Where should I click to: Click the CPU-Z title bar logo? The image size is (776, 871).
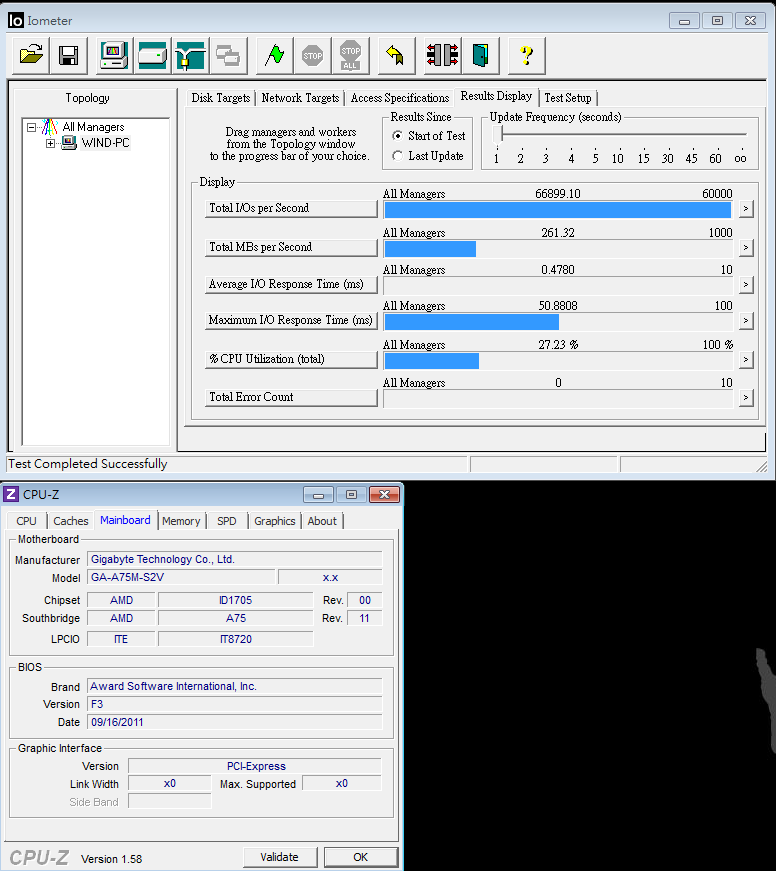pyautogui.click(x=11, y=494)
